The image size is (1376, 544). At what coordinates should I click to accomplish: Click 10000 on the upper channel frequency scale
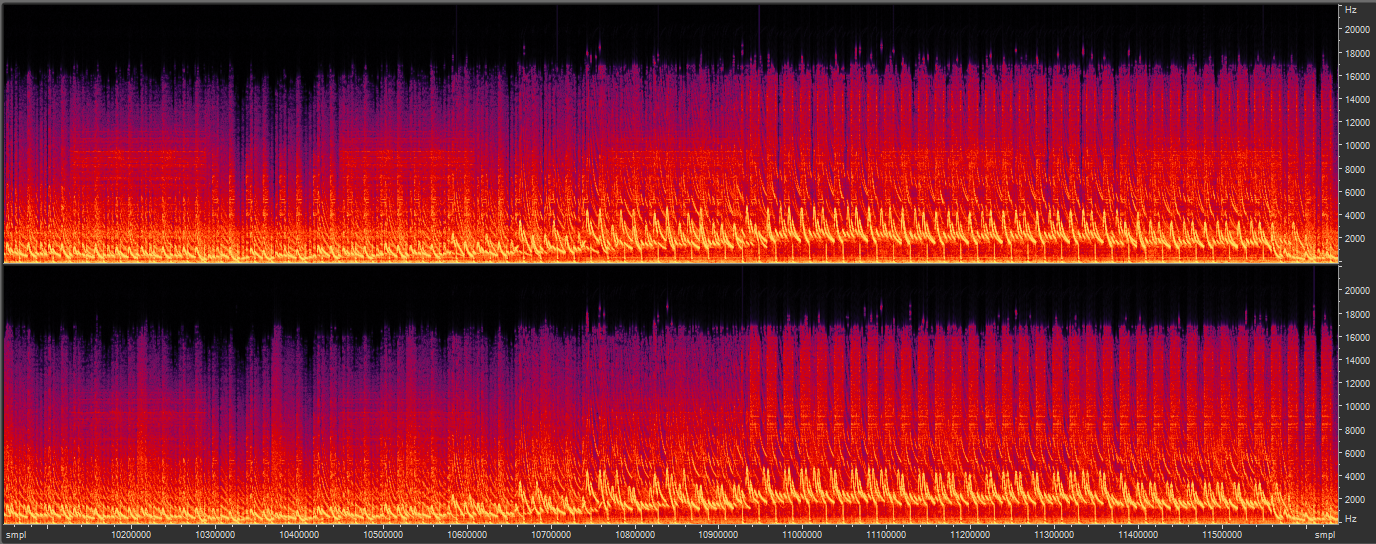tap(1357, 146)
